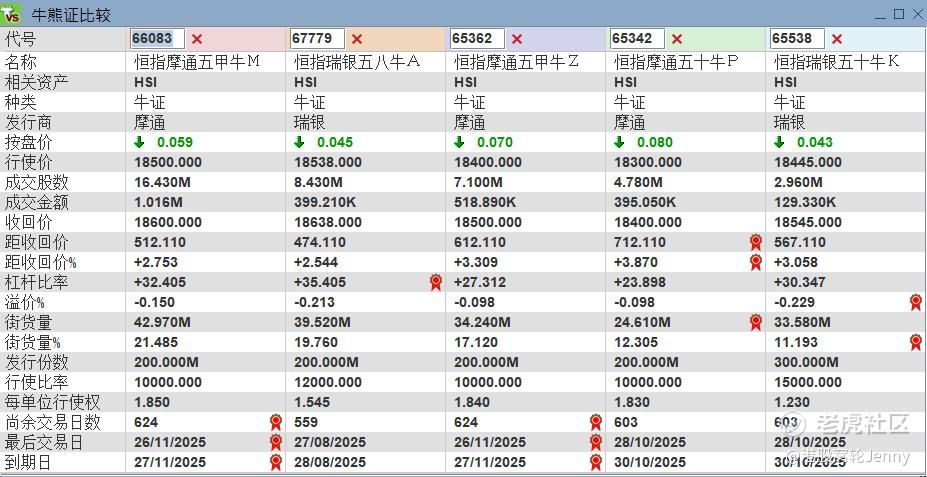927x477 pixels.
Task: Click the last trading date 27/08/2025
Action: [x=330, y=442]
